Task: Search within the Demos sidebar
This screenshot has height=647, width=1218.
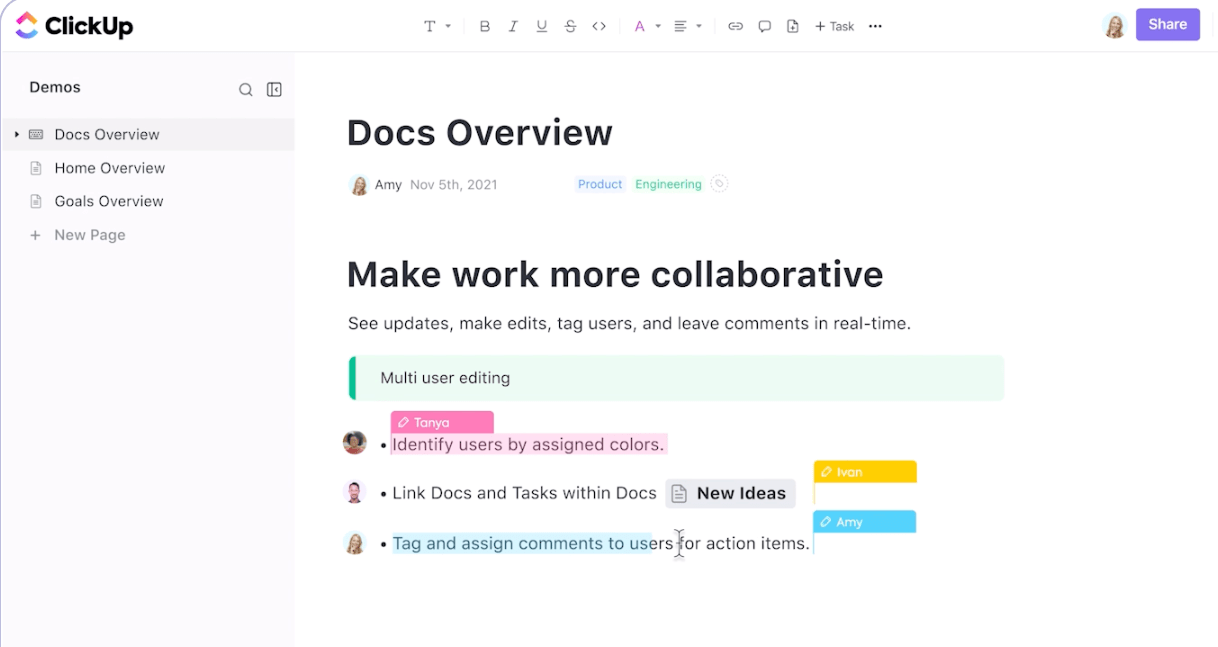Action: [x=245, y=90]
